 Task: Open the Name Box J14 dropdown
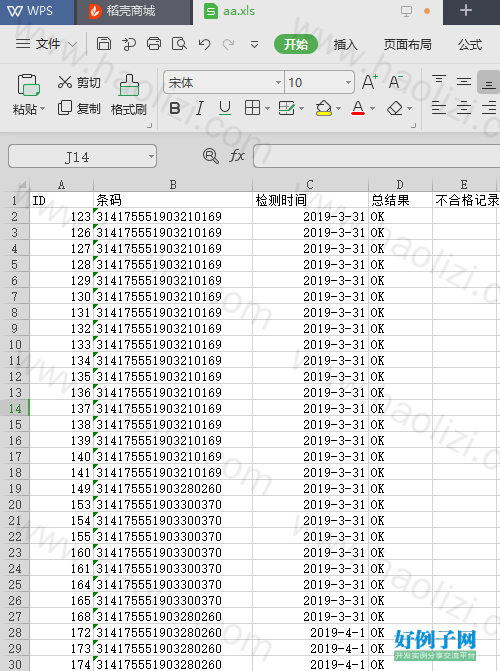point(151,156)
